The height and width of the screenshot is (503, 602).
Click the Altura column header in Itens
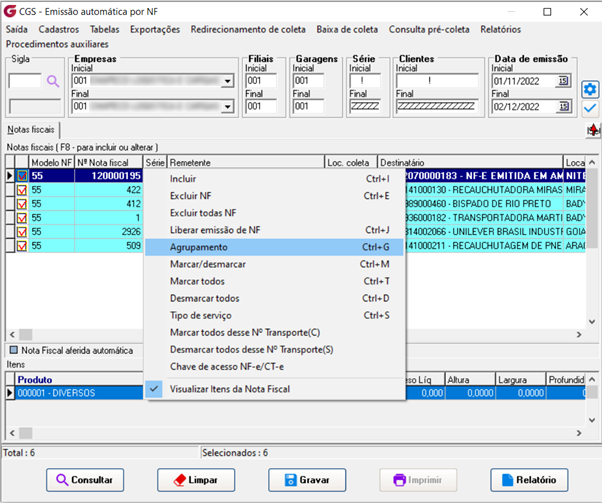click(470, 380)
